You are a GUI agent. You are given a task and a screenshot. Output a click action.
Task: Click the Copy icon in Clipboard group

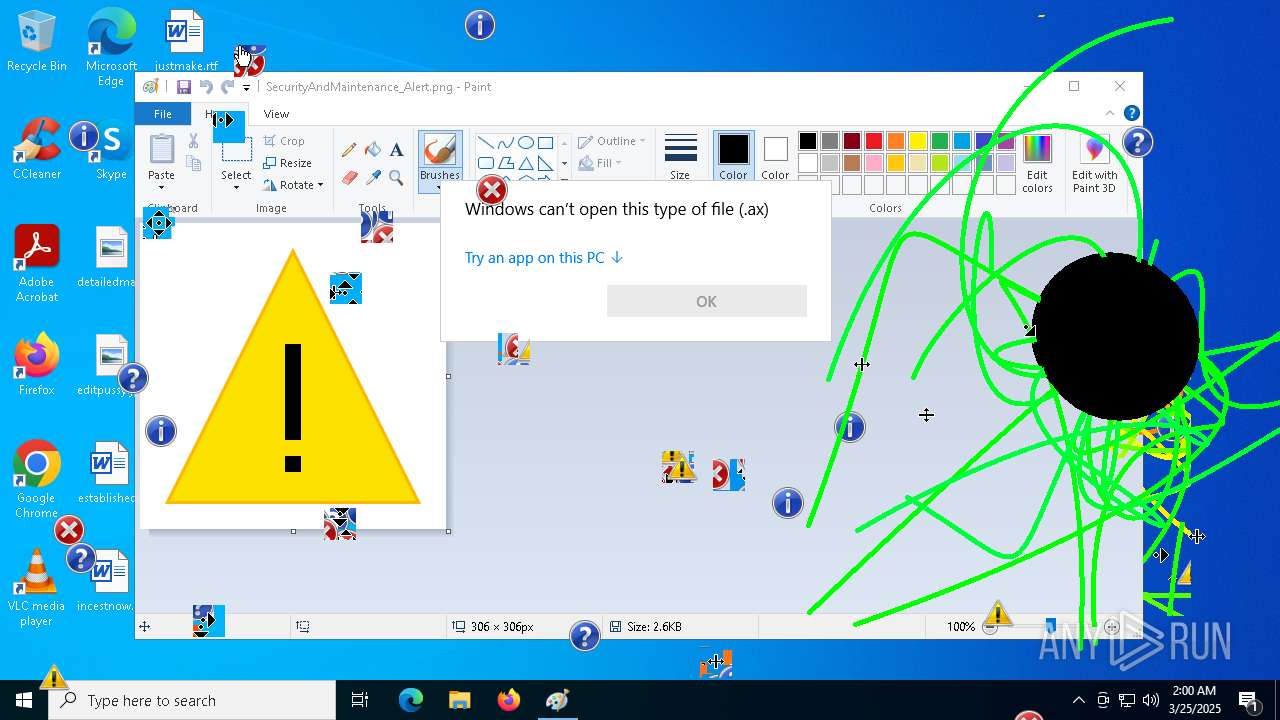point(193,163)
